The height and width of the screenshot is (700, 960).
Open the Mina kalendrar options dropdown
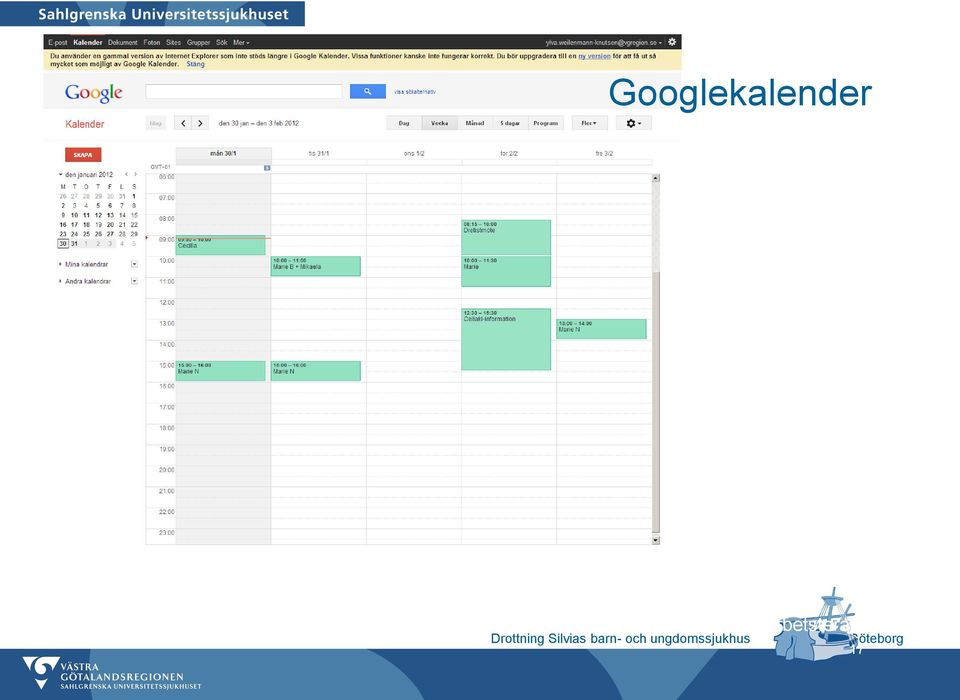[x=134, y=265]
